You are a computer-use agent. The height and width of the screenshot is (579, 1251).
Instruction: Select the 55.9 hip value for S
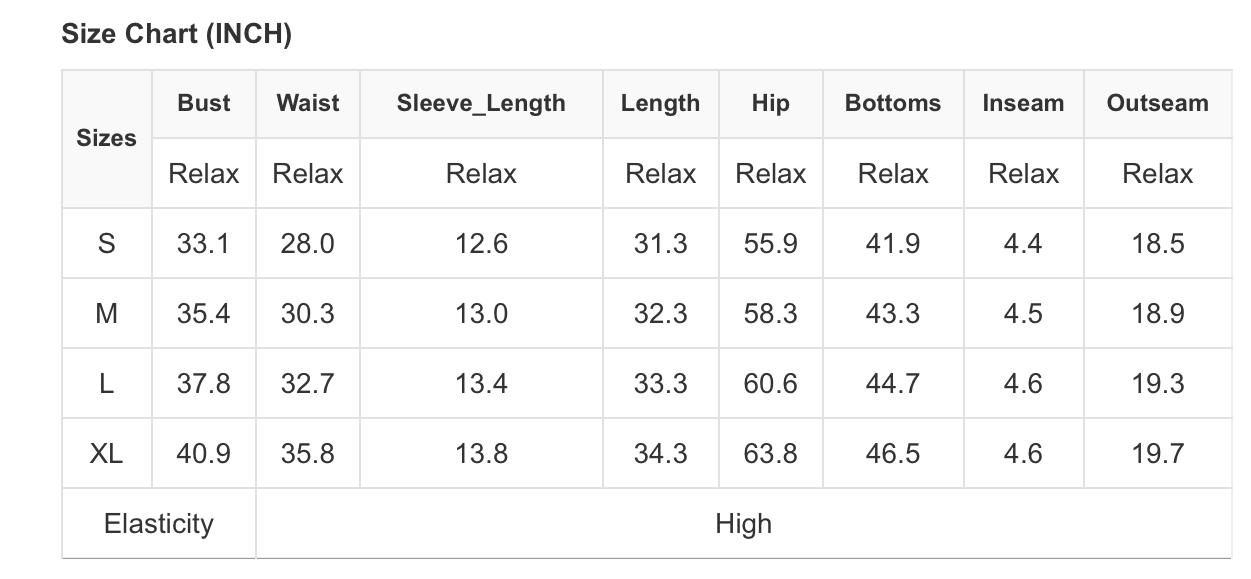click(770, 243)
